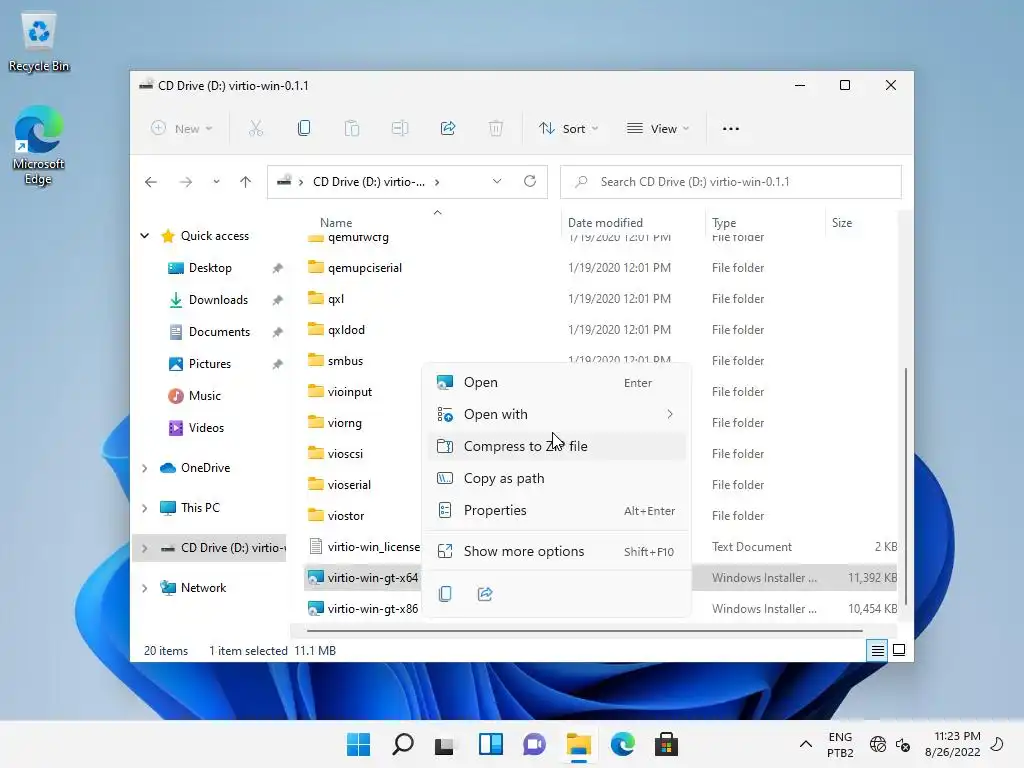1024x768 pixels.
Task: Select the viostor folder
Action: coord(345,516)
